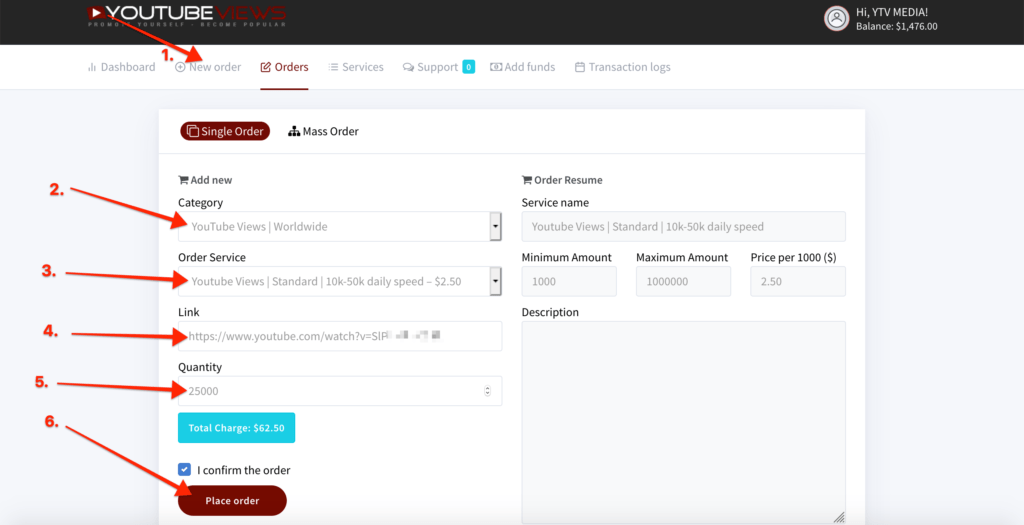This screenshot has height=525, width=1024.
Task: Click the Service name field
Action: pos(683,227)
